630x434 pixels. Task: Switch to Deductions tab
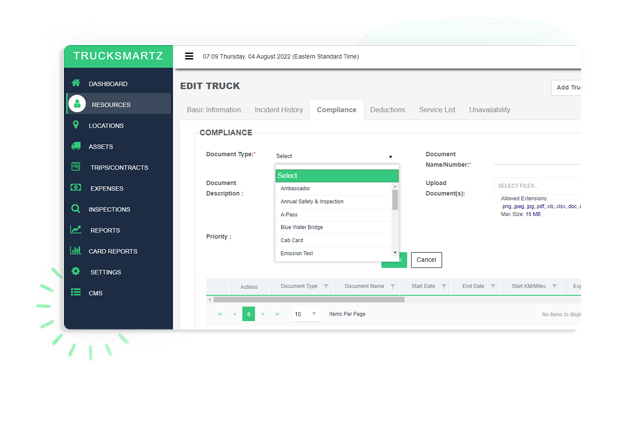pyautogui.click(x=387, y=110)
